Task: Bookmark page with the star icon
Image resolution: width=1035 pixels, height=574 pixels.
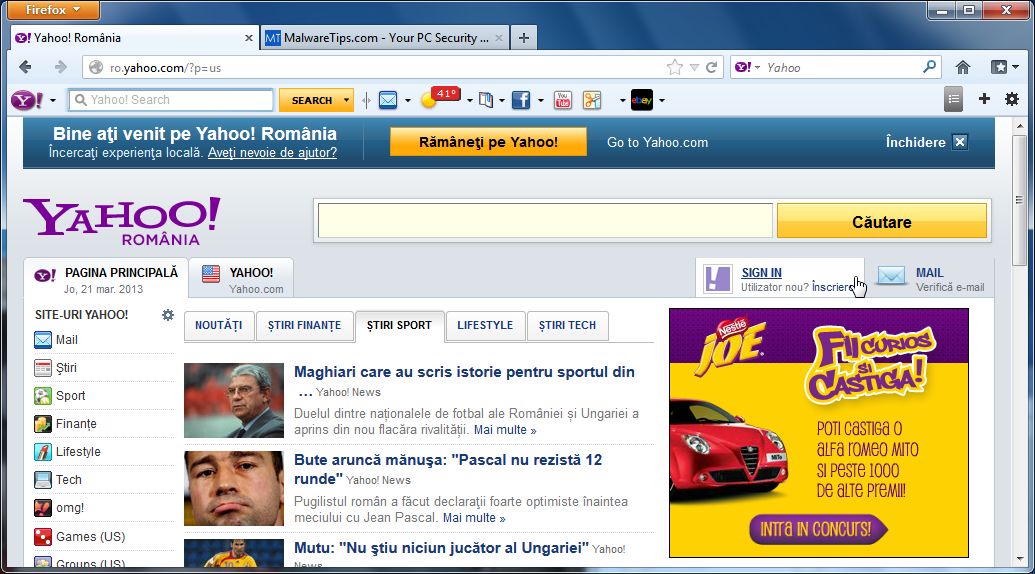Action: 675,67
